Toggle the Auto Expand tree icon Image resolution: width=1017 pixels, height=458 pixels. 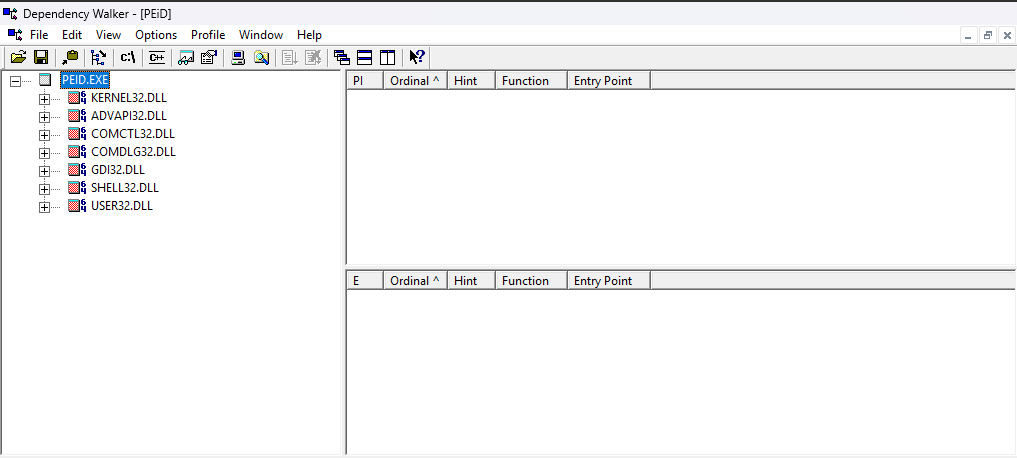(x=98, y=57)
